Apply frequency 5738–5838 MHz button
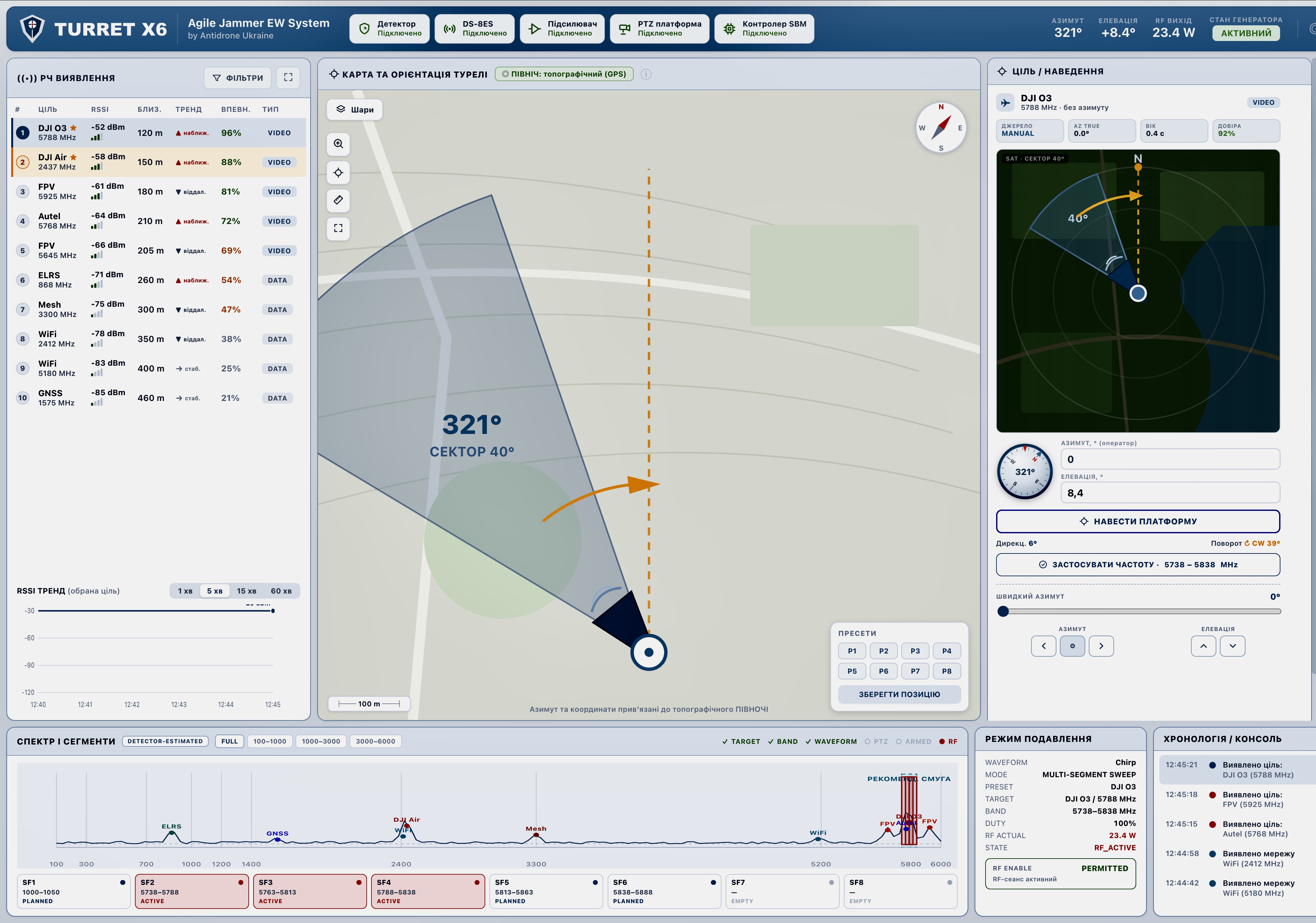 pos(1138,565)
